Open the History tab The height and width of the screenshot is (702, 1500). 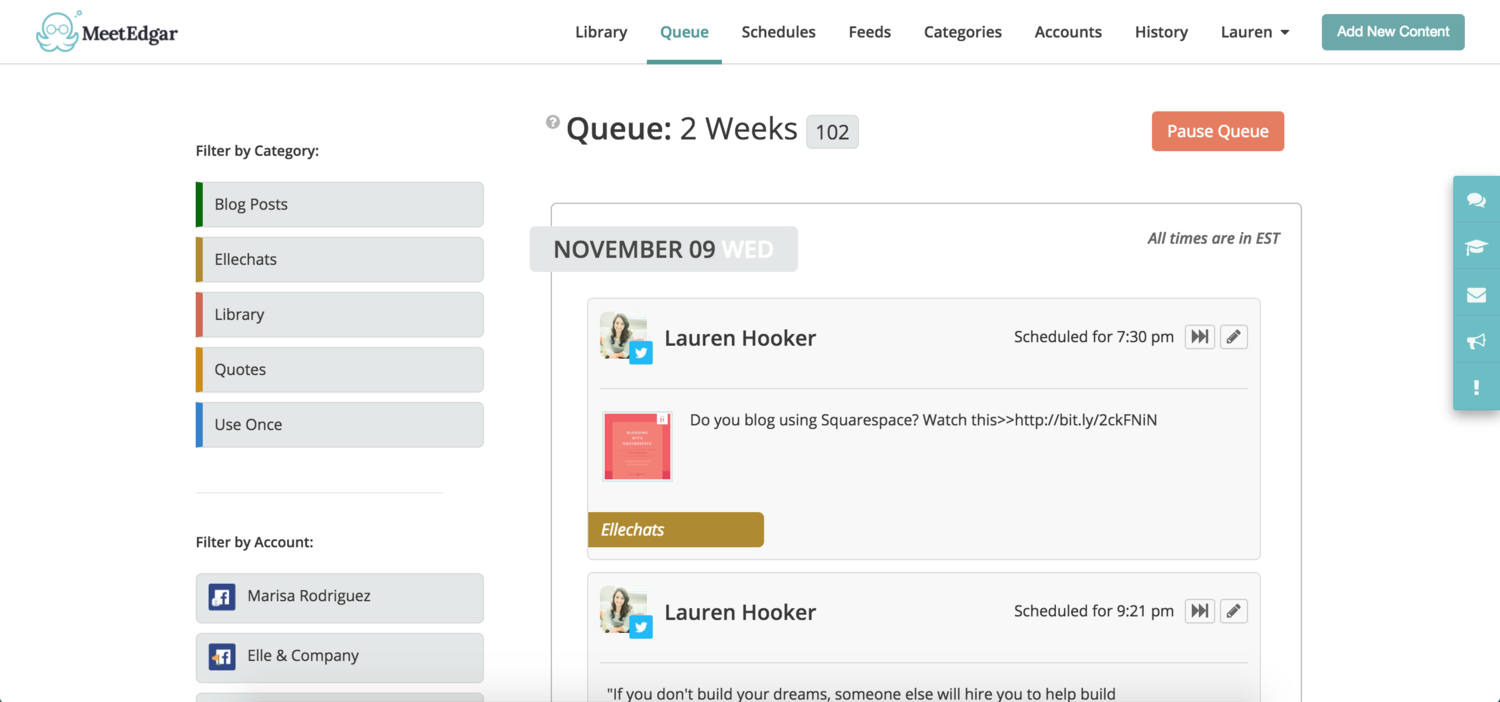(x=1161, y=32)
